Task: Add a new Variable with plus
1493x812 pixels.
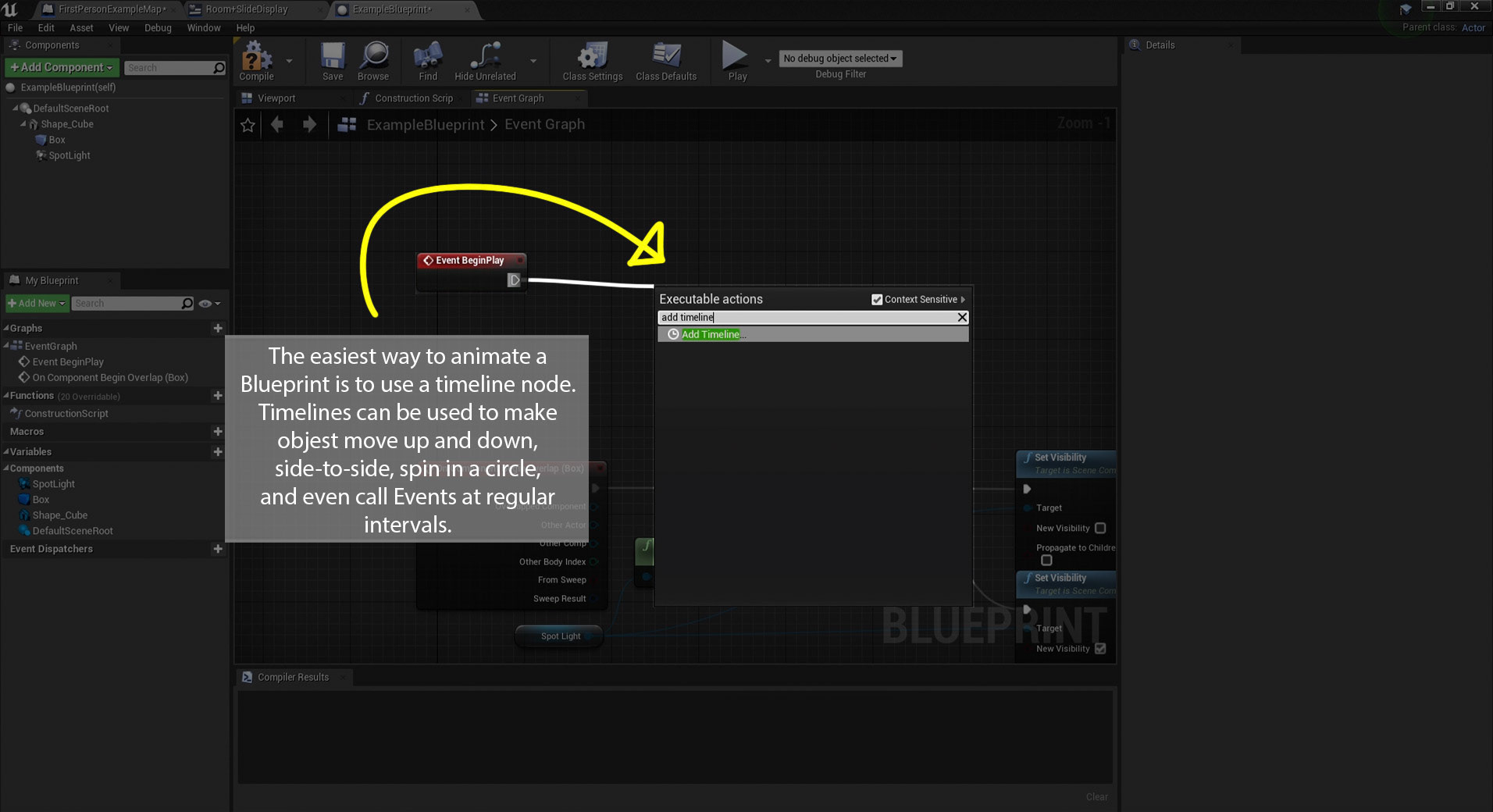Action: [218, 452]
